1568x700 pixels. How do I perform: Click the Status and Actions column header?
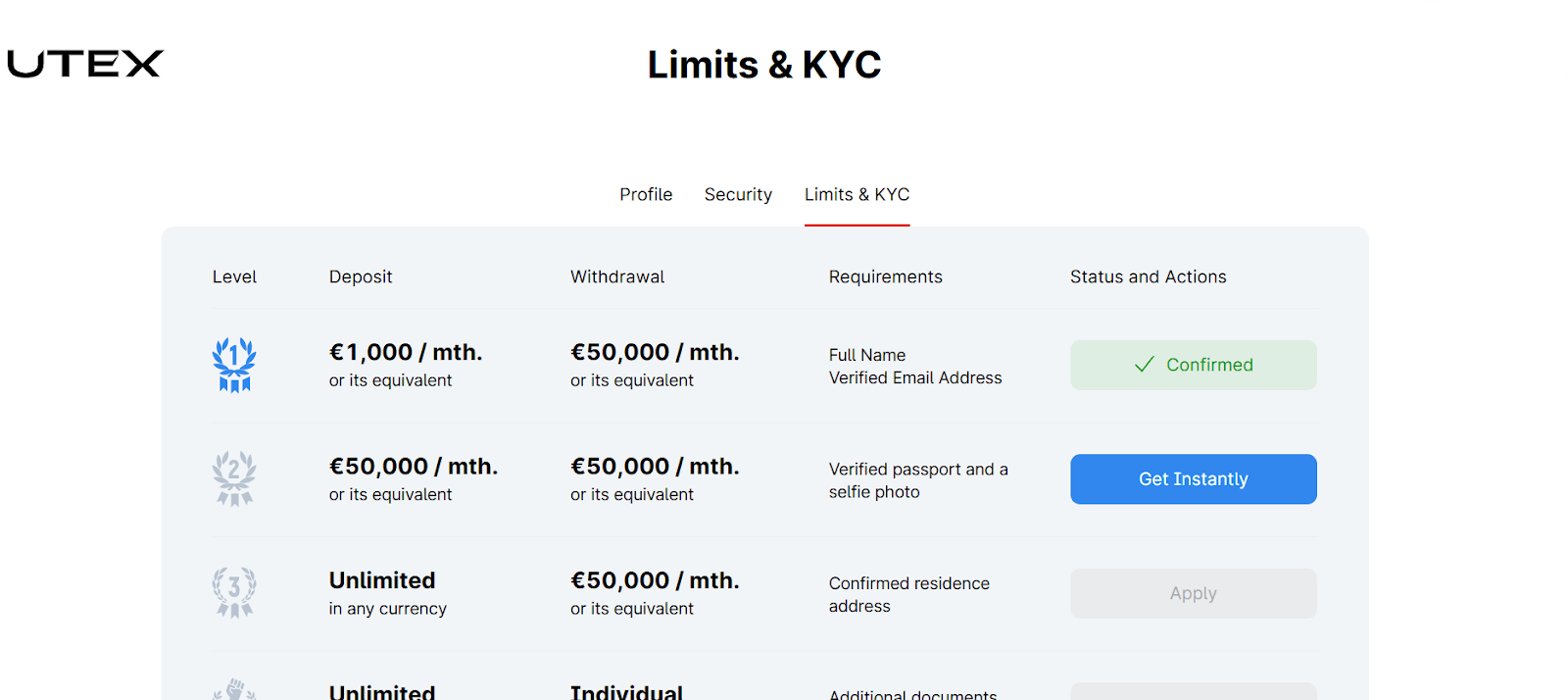point(1149,276)
